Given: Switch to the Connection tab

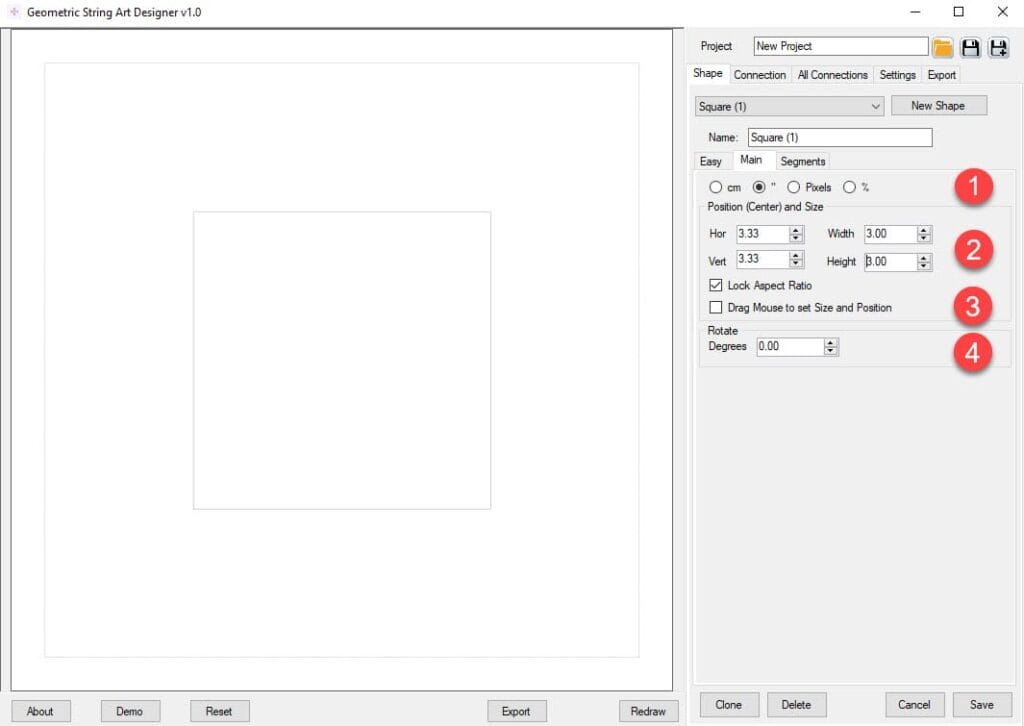Looking at the screenshot, I should coord(759,75).
